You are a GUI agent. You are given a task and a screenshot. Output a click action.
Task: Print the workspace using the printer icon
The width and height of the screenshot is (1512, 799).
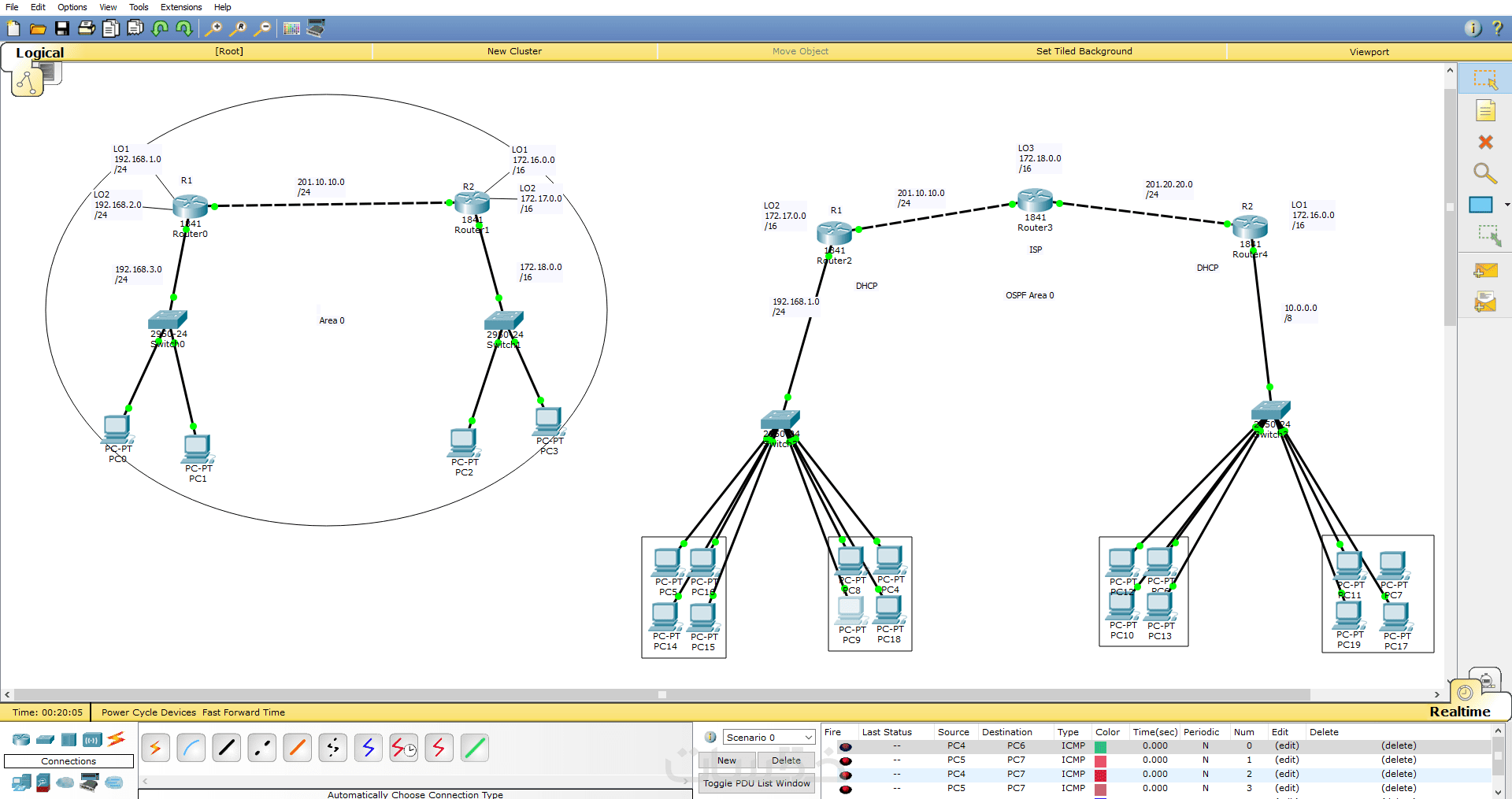tap(87, 29)
